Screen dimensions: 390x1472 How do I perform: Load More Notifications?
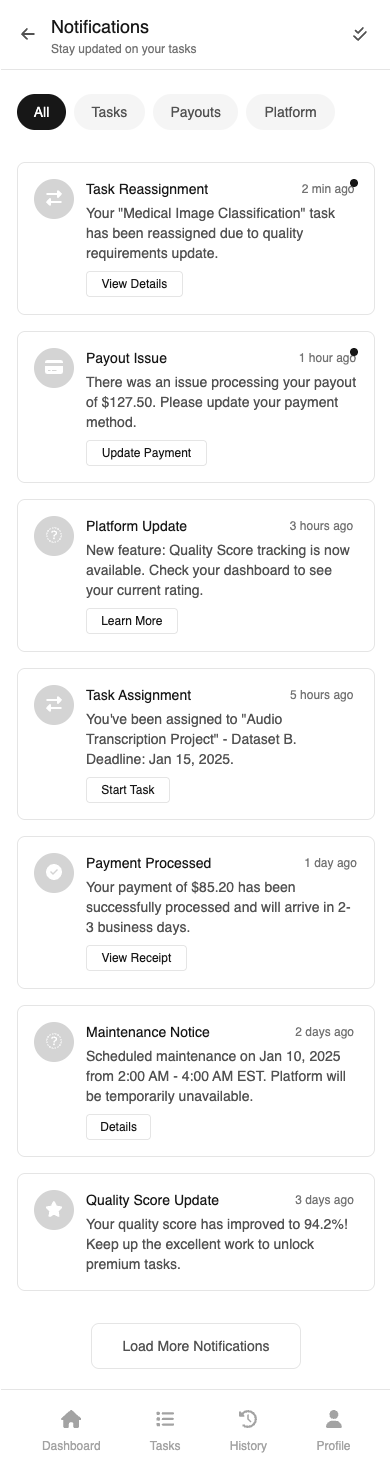tap(196, 1346)
